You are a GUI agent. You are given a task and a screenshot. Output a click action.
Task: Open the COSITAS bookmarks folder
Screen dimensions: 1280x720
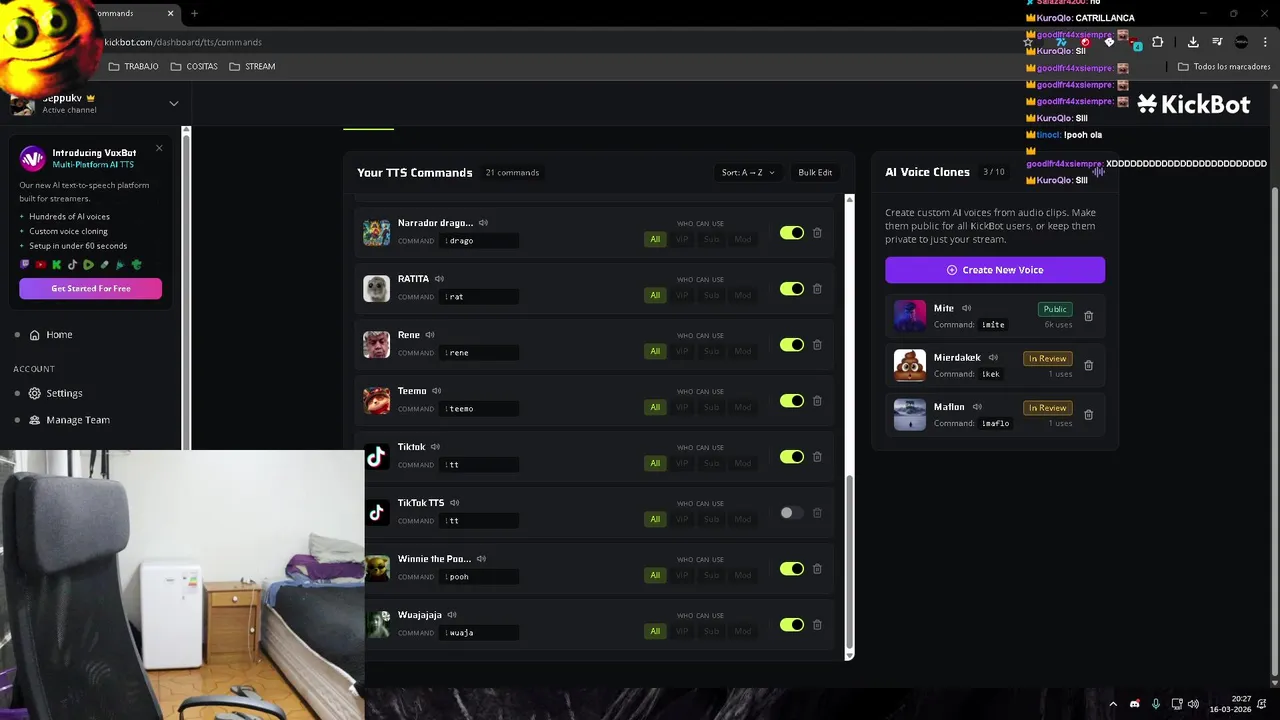[194, 66]
